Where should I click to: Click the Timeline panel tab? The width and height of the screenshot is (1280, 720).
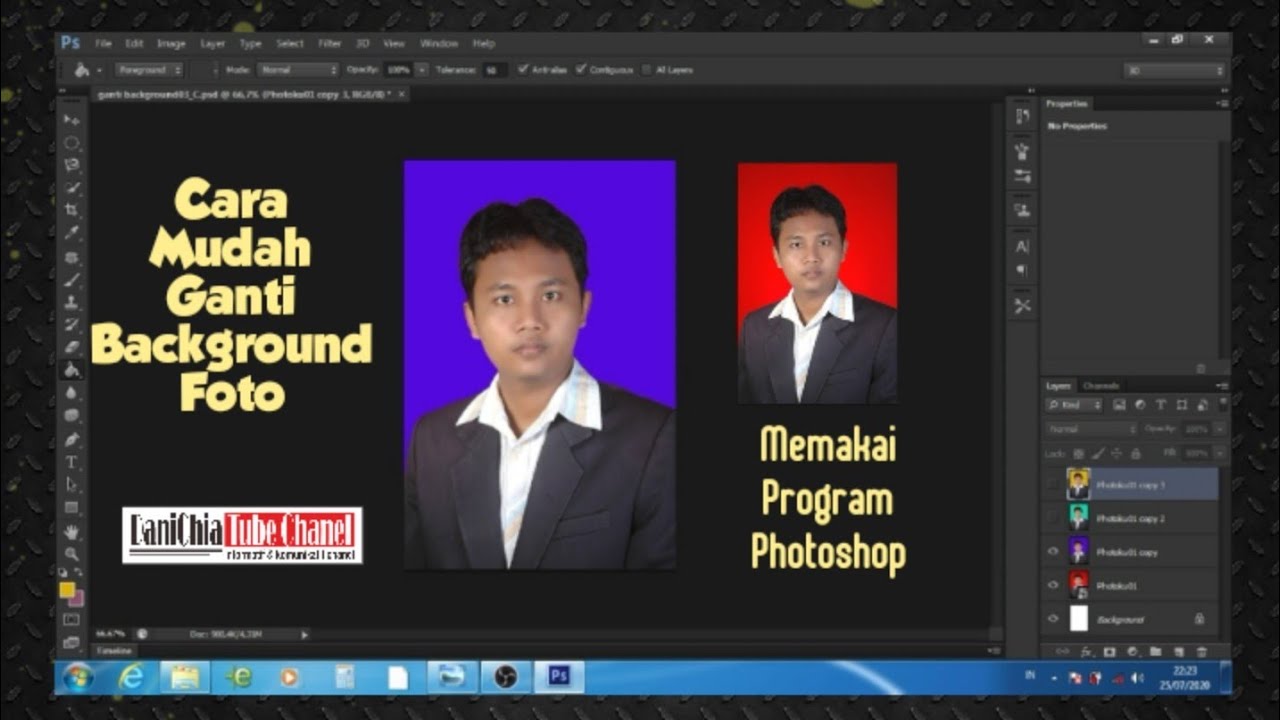[x=113, y=650]
